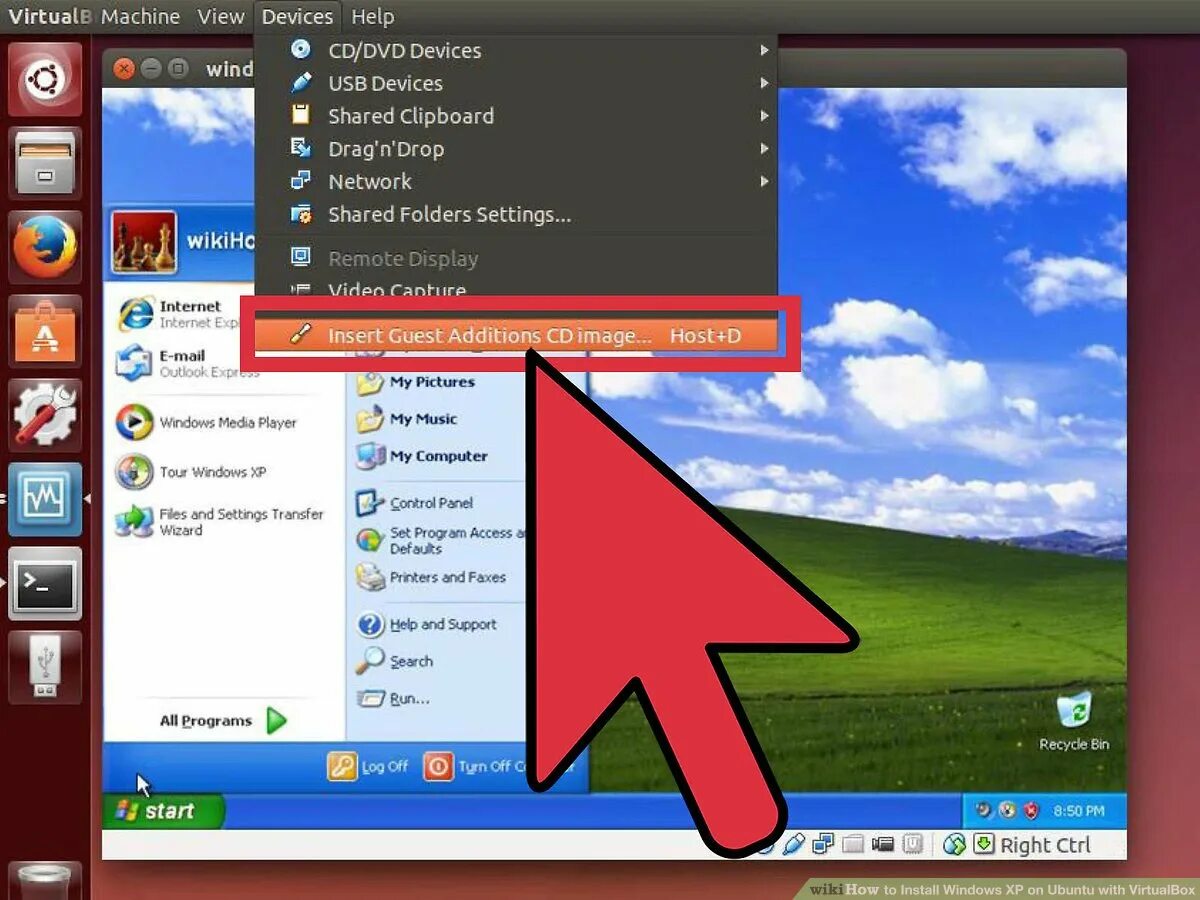
Task: Click the video capture status bar icon
Action: click(x=883, y=845)
